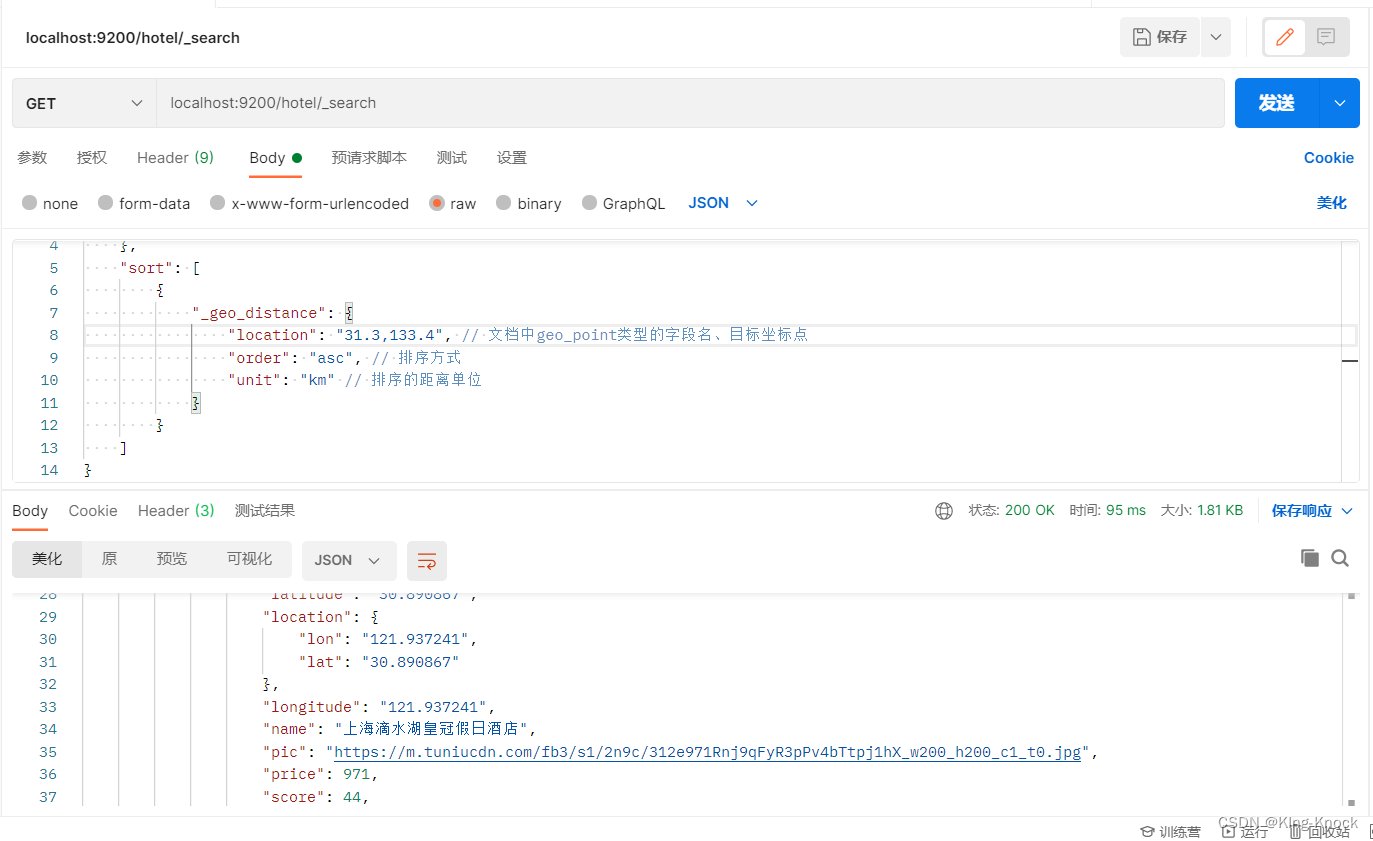The width and height of the screenshot is (1373, 841).
Task: Open the request Body tab with green dot
Action: [275, 158]
